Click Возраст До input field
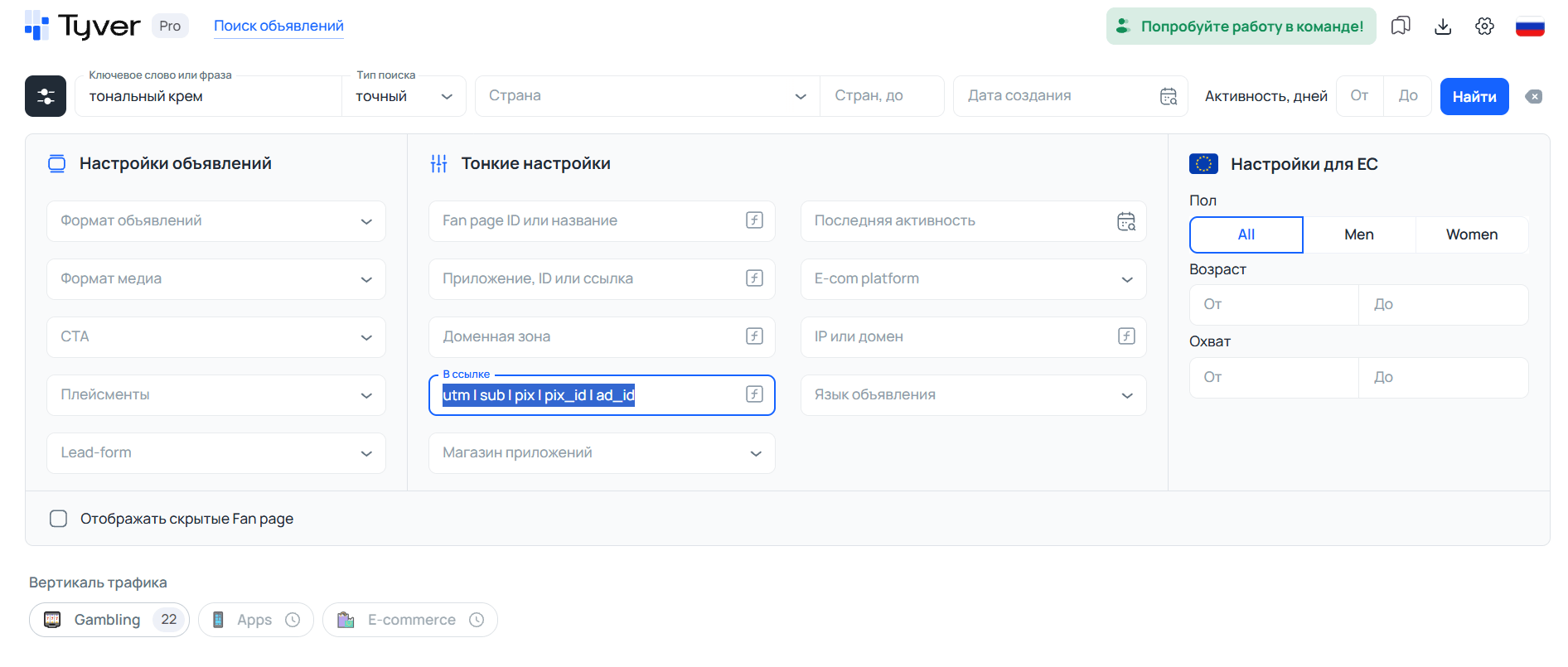This screenshot has width=1568, height=667. click(x=1444, y=305)
